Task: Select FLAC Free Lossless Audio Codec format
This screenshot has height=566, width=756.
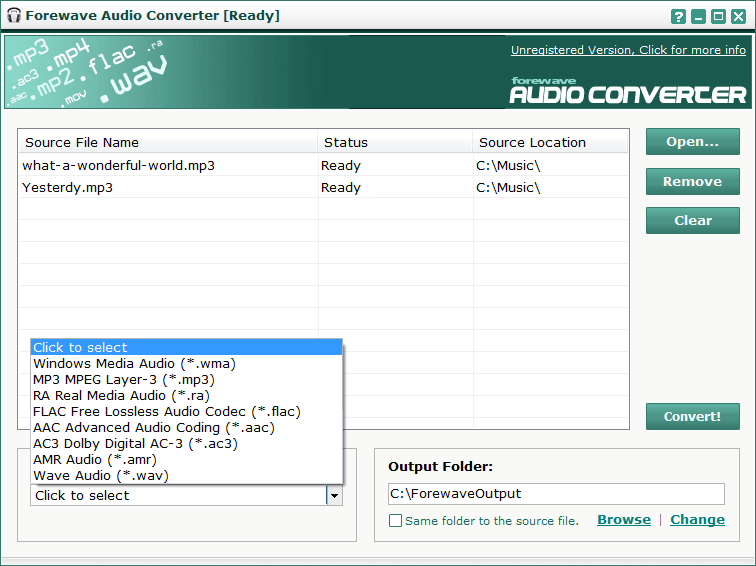Action: coord(186,411)
